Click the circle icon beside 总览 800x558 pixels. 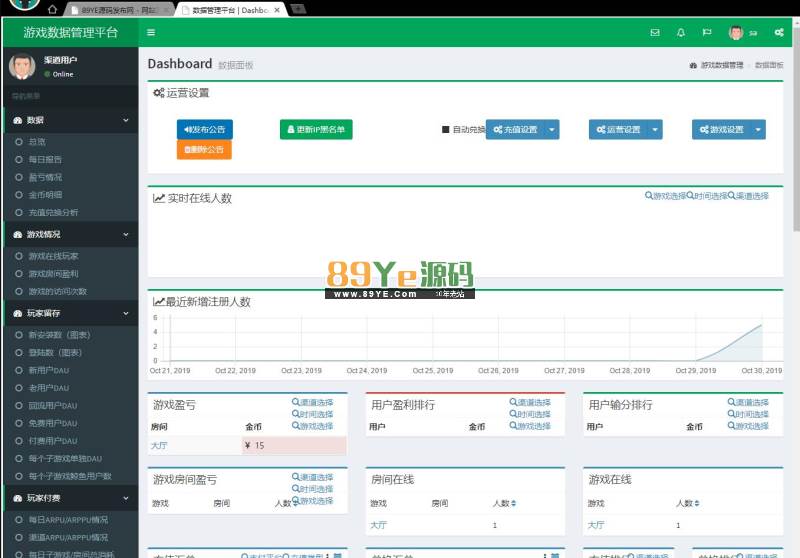[x=19, y=142]
